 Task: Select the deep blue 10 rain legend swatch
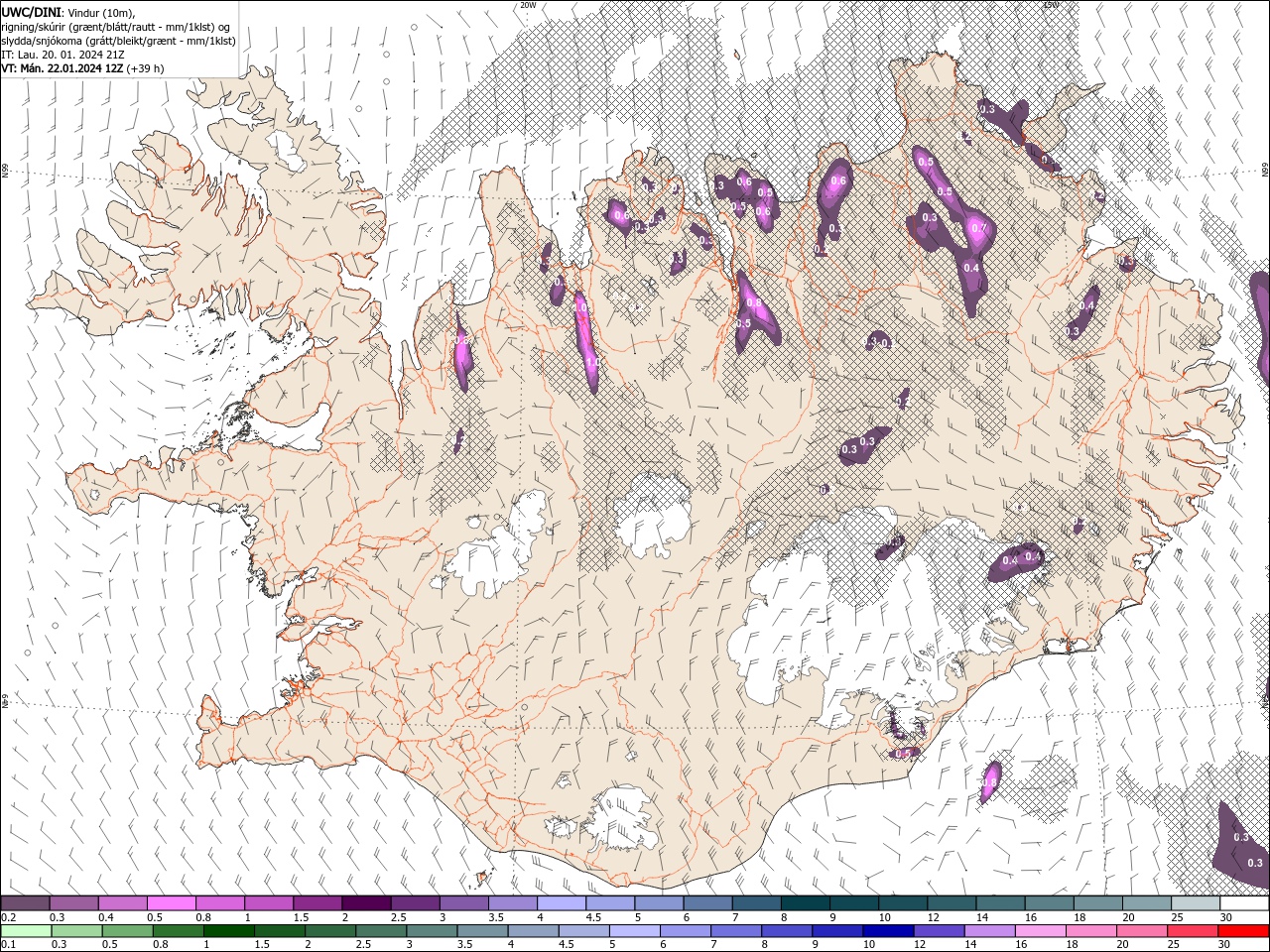888,931
